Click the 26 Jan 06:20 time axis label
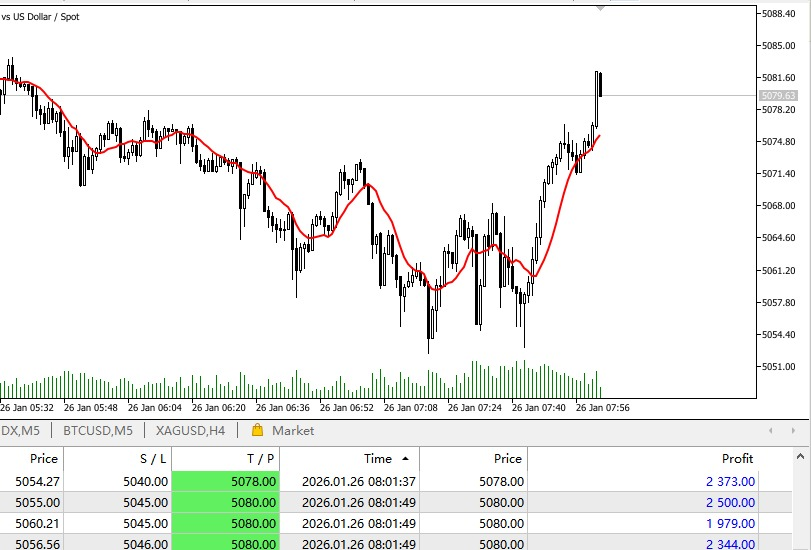The image size is (811, 550). click(x=218, y=408)
